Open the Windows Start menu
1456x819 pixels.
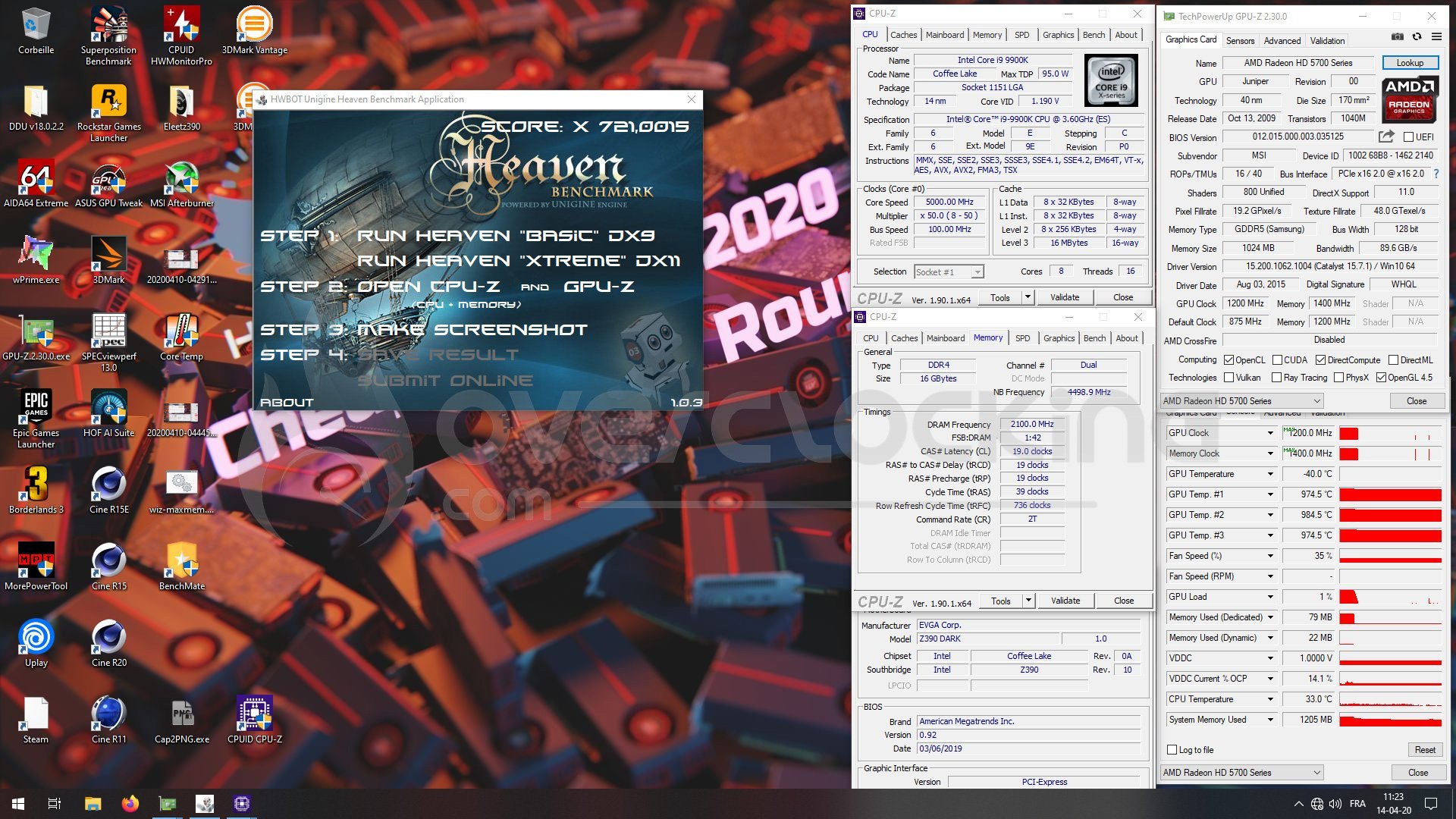pyautogui.click(x=18, y=803)
